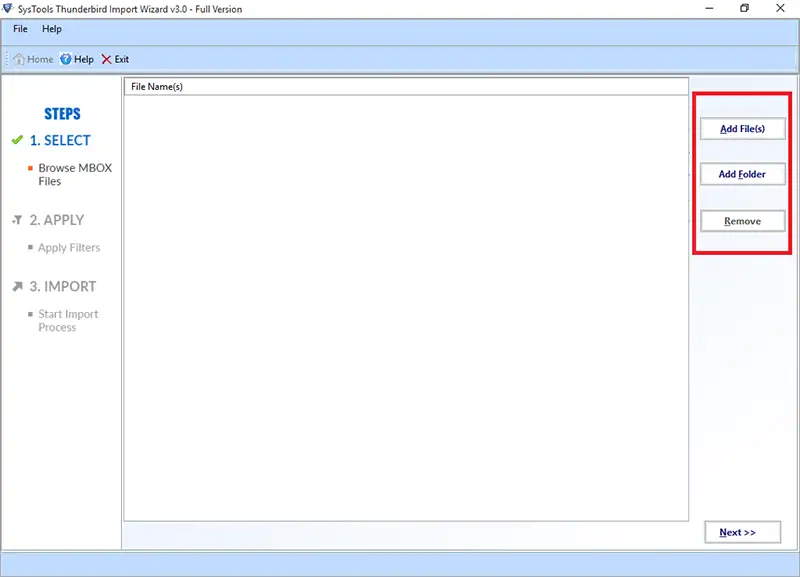Open the File menu
800x577 pixels.
[x=20, y=29]
